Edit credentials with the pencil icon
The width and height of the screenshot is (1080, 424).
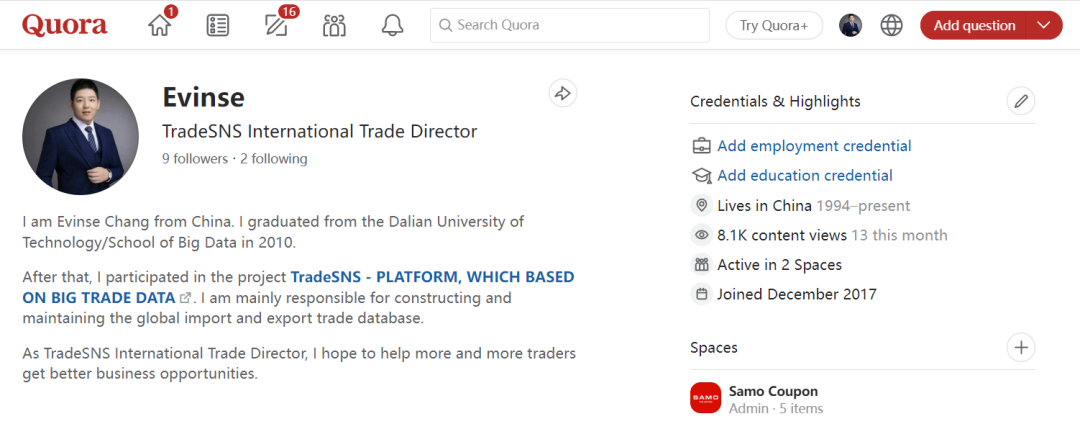[x=1020, y=101]
